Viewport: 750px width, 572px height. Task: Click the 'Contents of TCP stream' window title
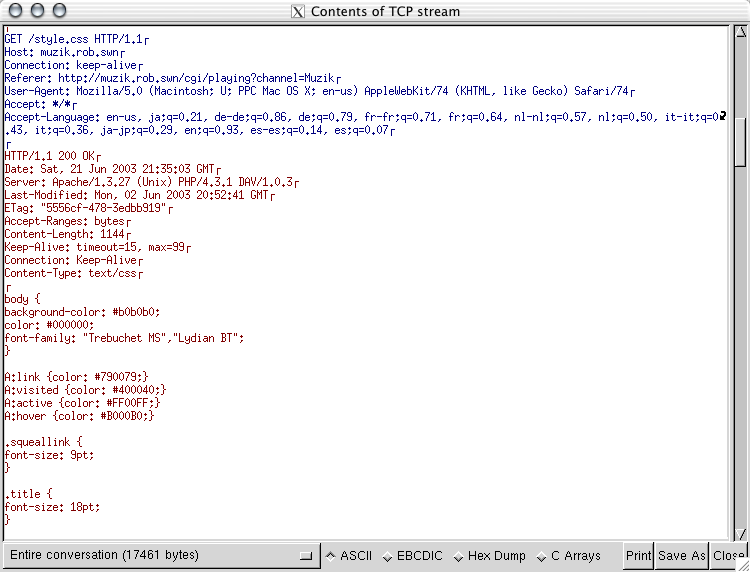(x=385, y=11)
